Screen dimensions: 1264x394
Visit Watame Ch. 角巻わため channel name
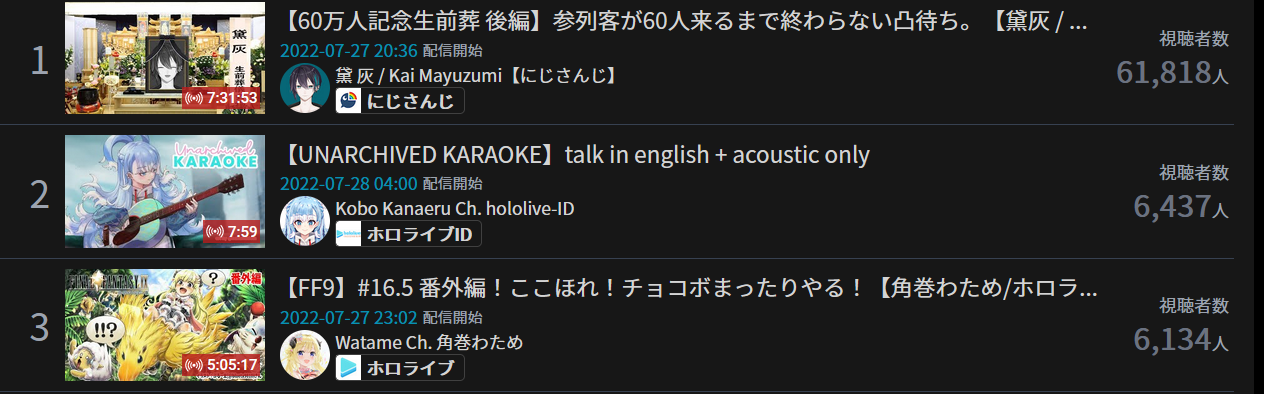(430, 341)
